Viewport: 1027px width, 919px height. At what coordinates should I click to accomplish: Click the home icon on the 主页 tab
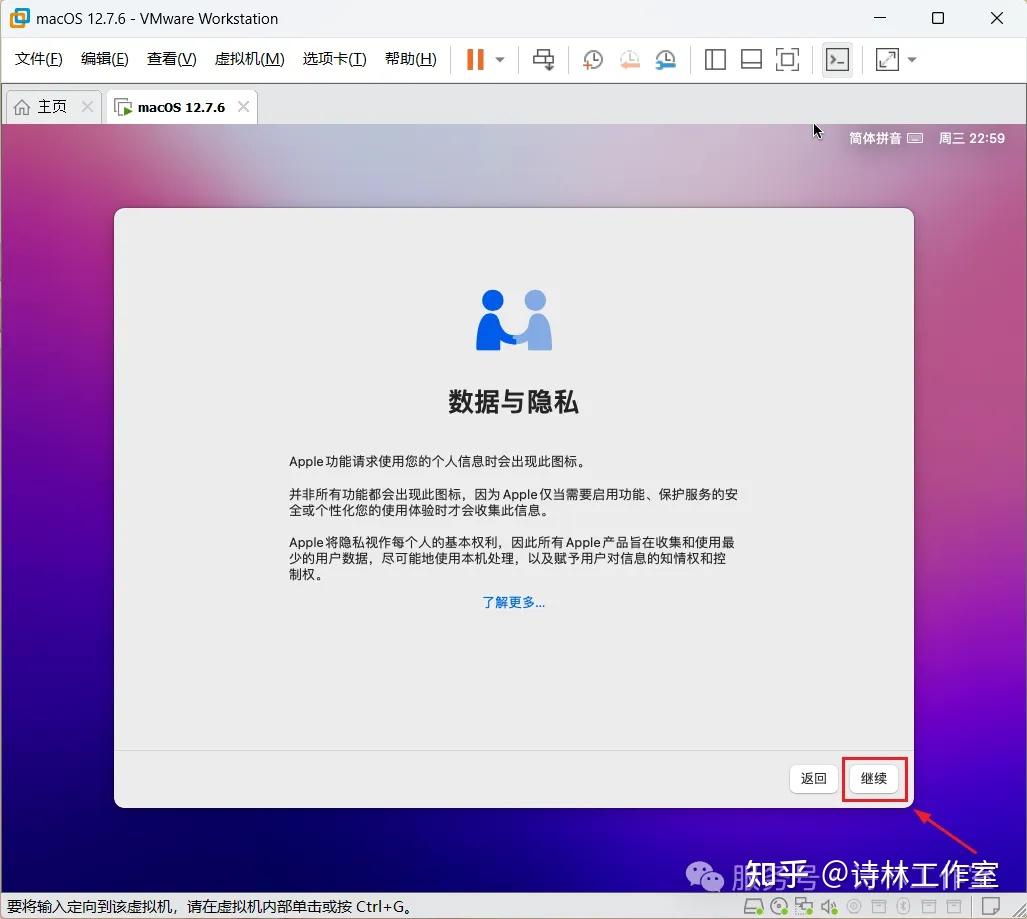pyautogui.click(x=22, y=107)
